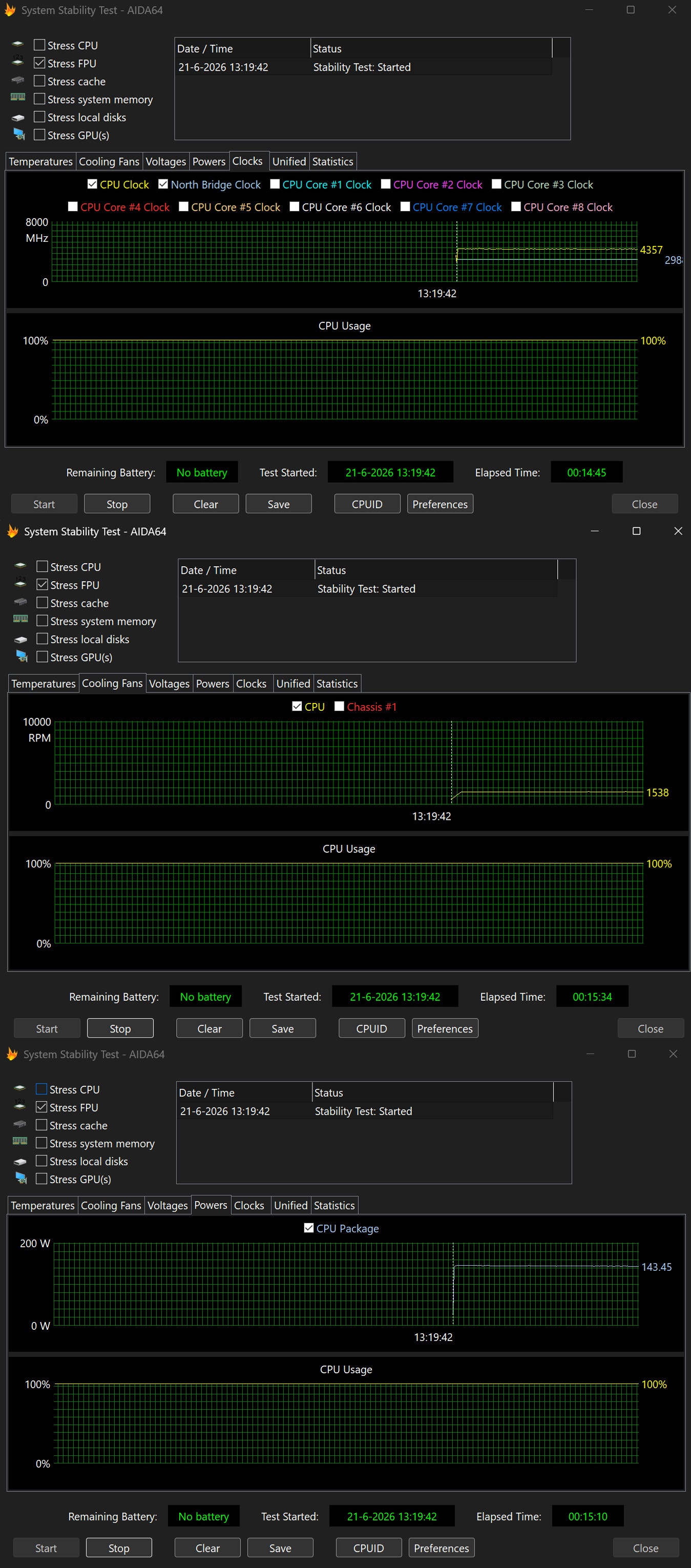Viewport: 691px width, 1568px height.
Task: Enable the CPU Core #2 Clock checkbox
Action: [x=386, y=184]
